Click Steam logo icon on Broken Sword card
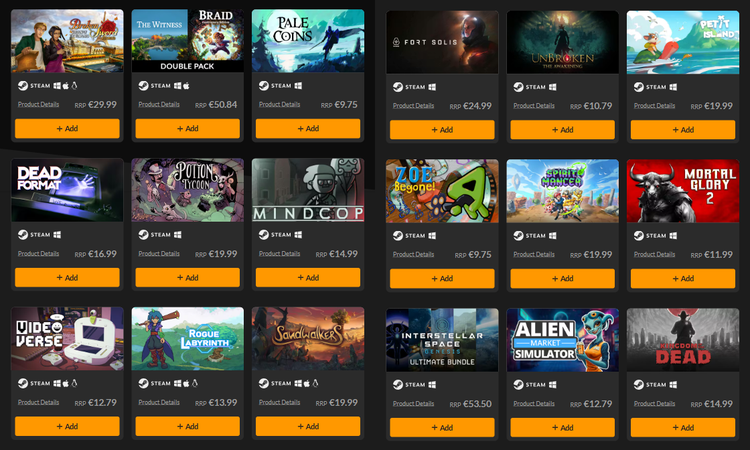Viewport: 750px width, 450px height. click(23, 86)
